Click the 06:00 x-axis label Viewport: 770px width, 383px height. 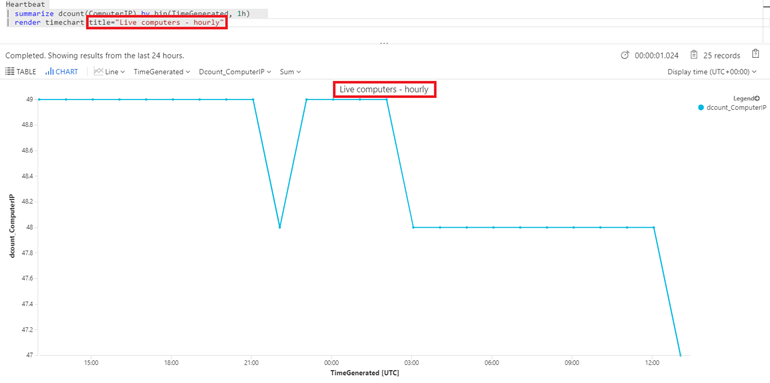tap(492, 363)
